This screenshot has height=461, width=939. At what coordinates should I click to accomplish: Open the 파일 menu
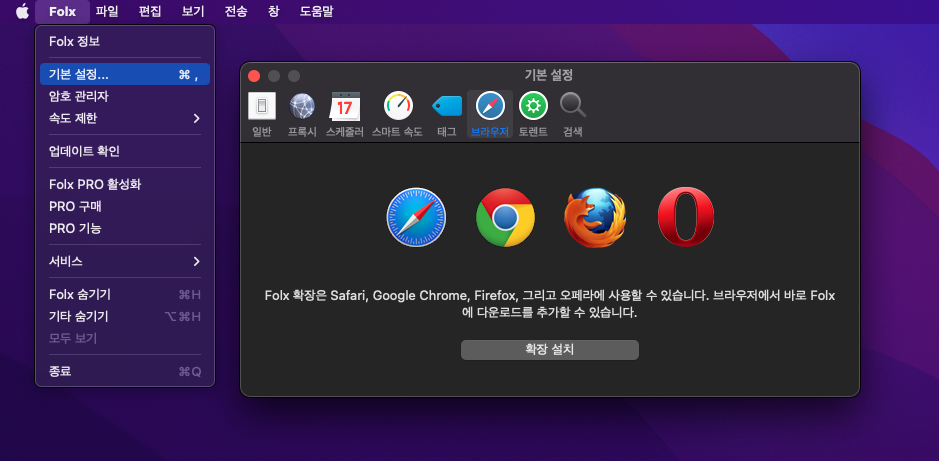point(107,11)
